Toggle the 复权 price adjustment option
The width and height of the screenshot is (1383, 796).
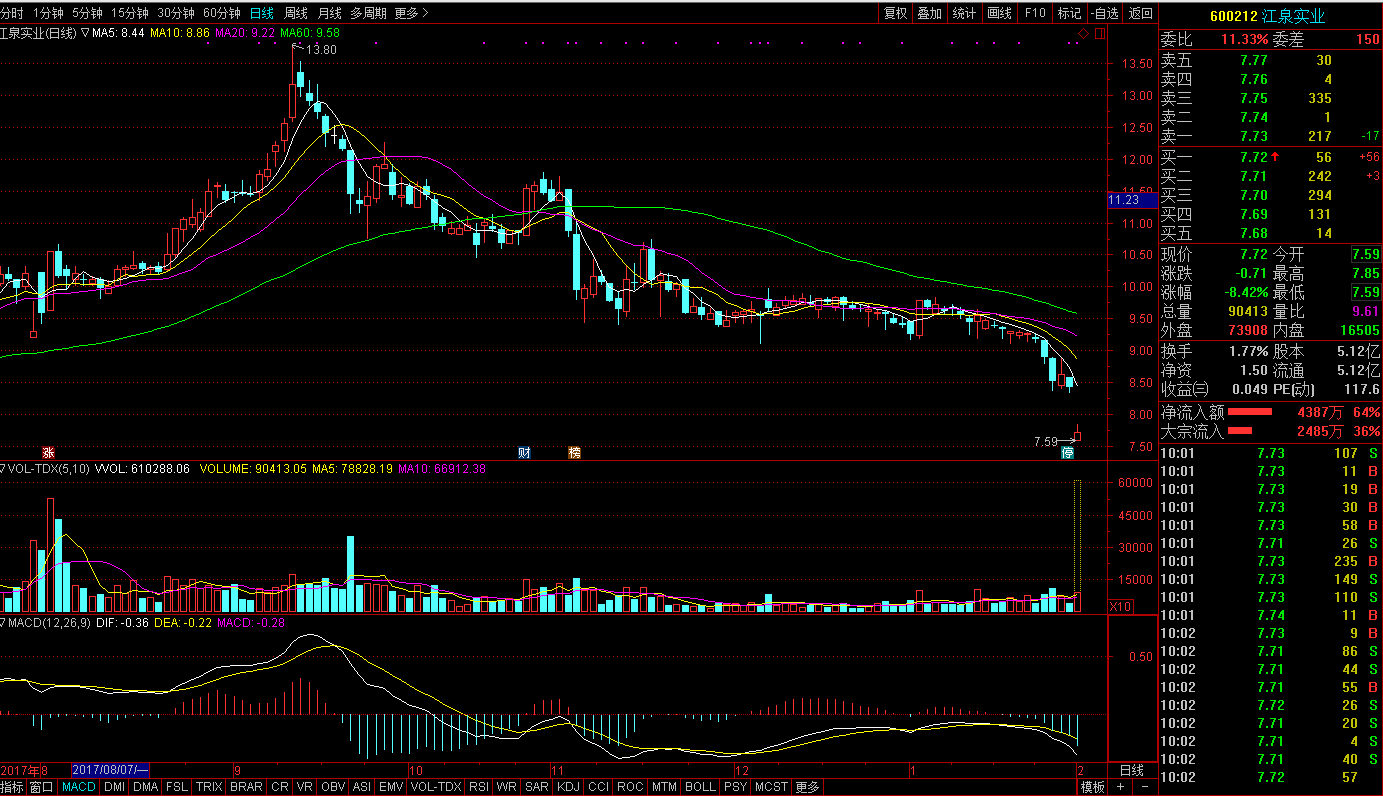(895, 13)
